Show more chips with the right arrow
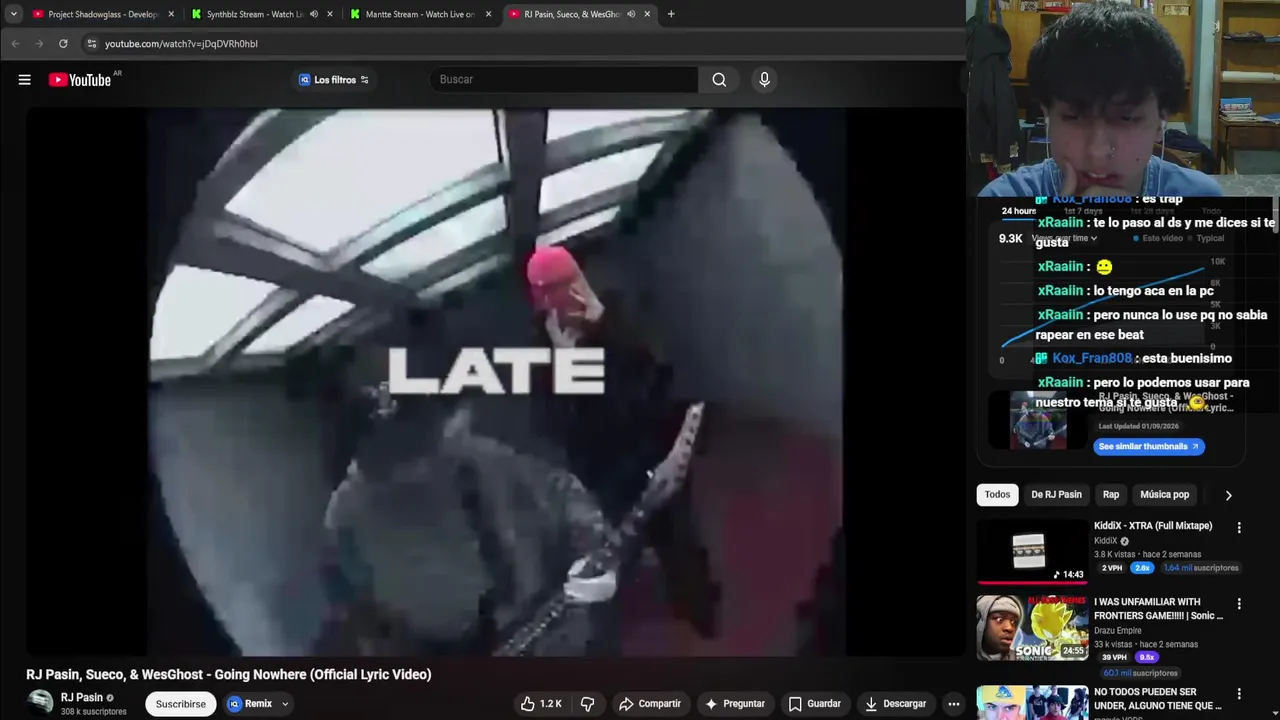Viewport: 1280px width, 720px height. click(x=1228, y=495)
